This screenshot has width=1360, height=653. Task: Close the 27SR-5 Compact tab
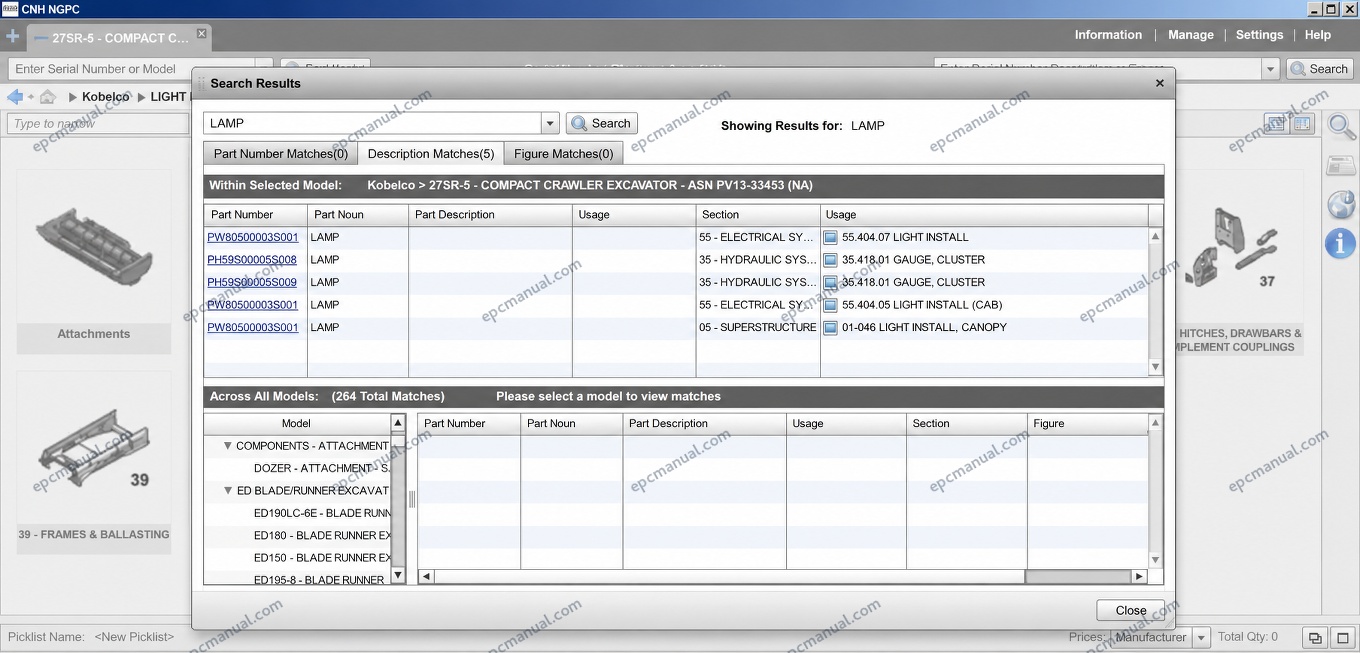coord(201,33)
